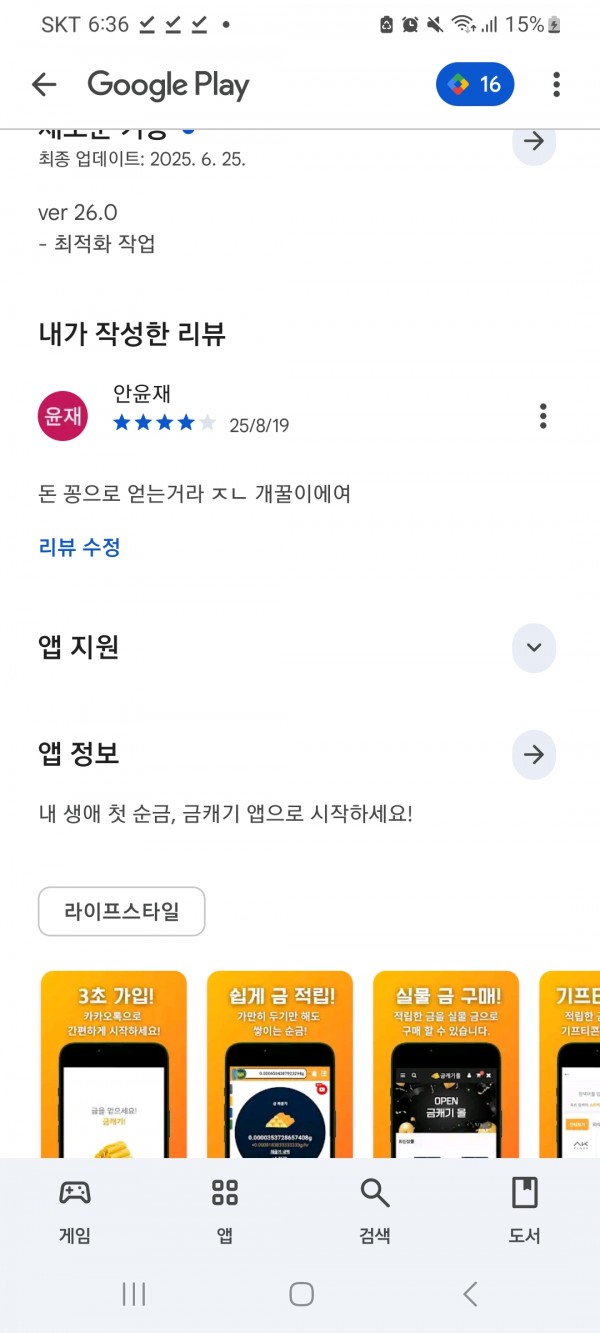Open 앱 정보 details arrow
600x1333 pixels.
pos(534,755)
